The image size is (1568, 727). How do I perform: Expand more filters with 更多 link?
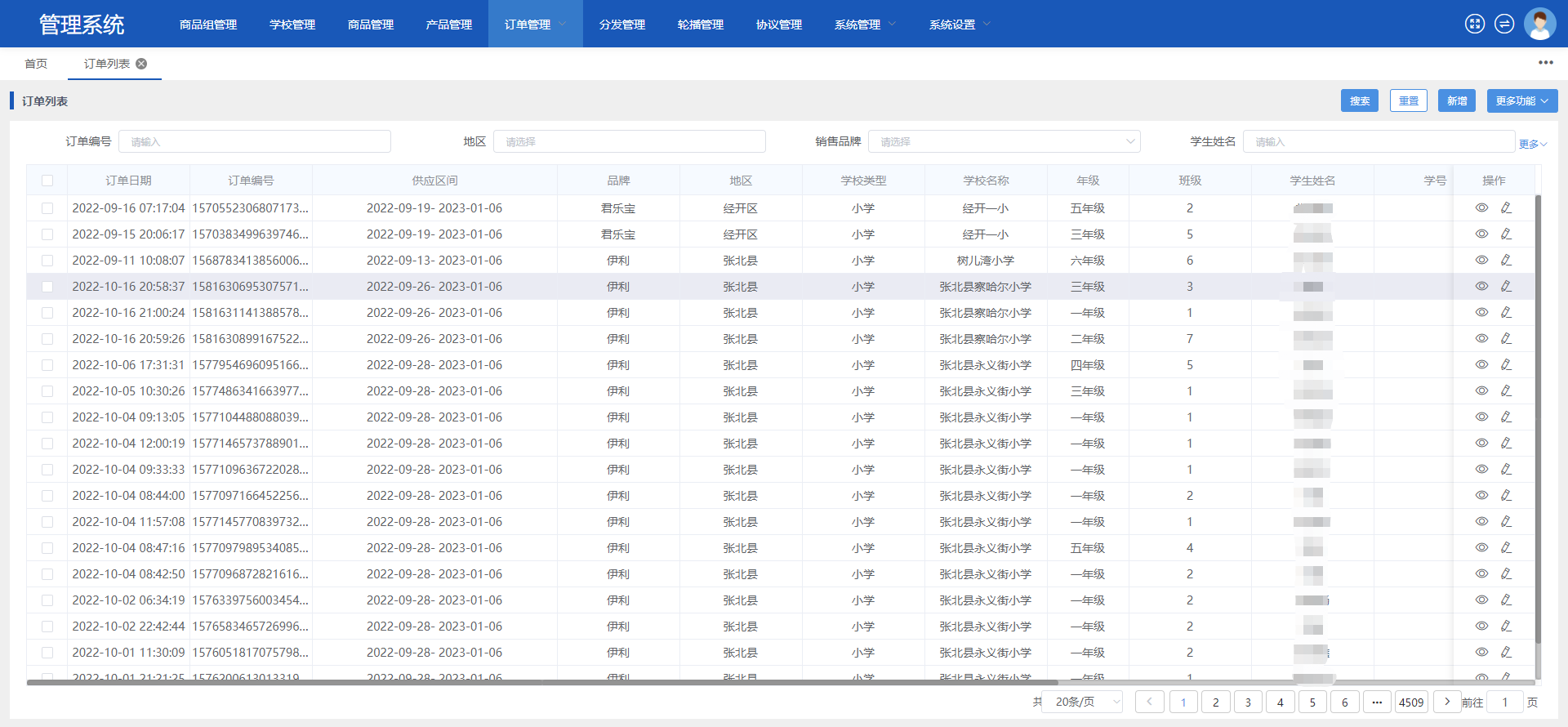1532,144
